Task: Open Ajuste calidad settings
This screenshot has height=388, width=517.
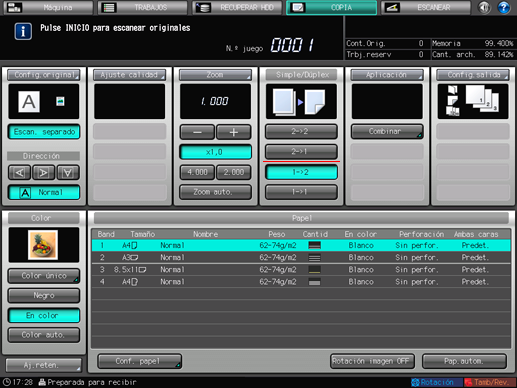Action: [x=129, y=75]
